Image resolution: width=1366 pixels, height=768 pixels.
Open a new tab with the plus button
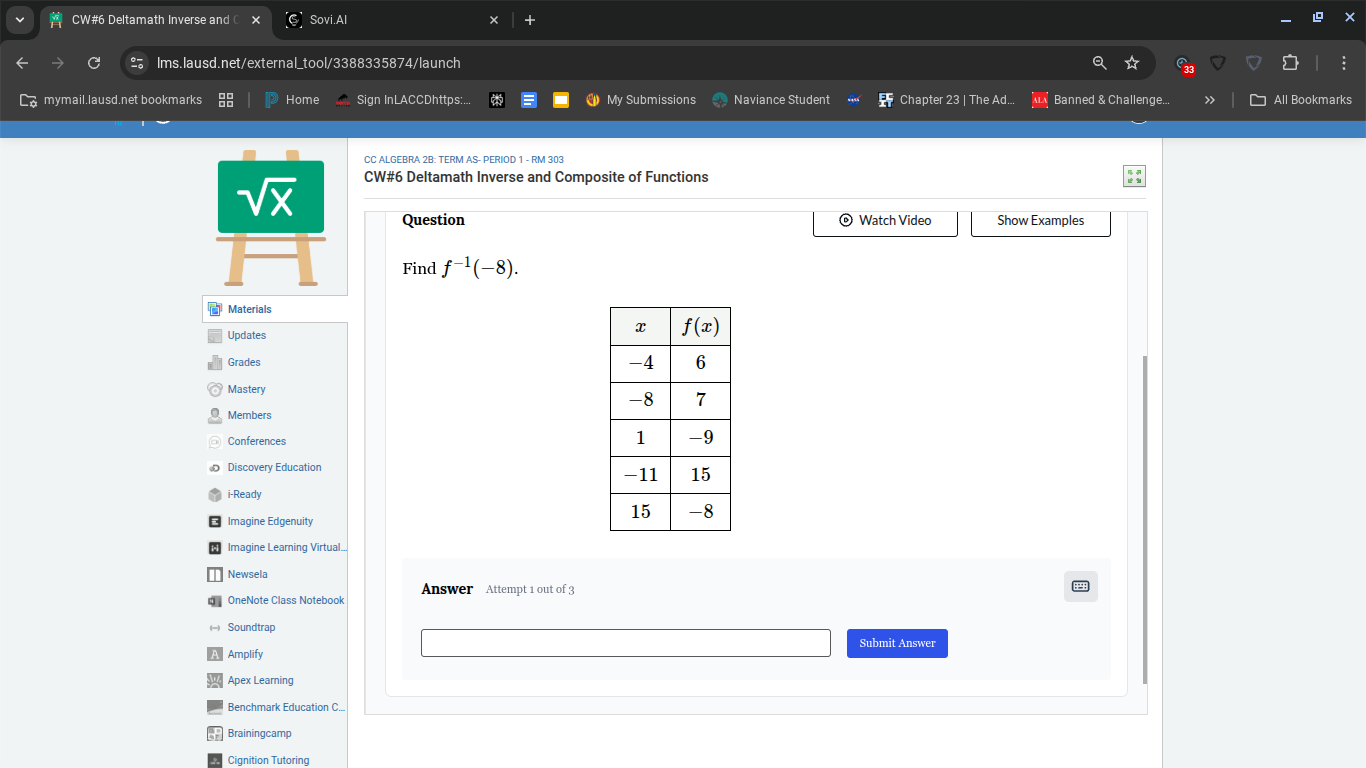pos(530,19)
